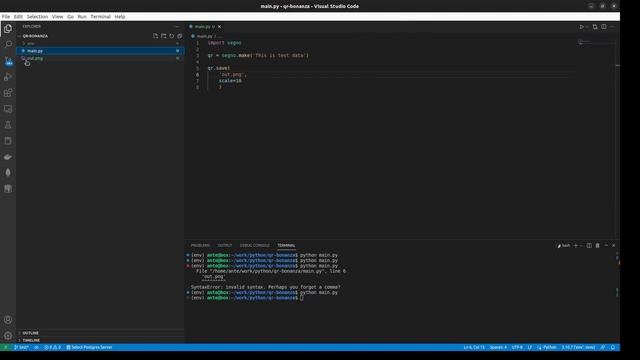This screenshot has height=360, width=640.
Task: Click the git branch in status bar
Action: coord(21,347)
